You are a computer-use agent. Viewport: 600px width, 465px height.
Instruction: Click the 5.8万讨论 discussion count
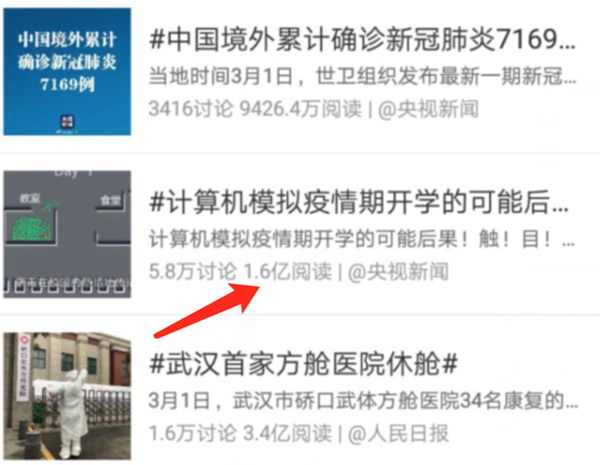pos(192,272)
